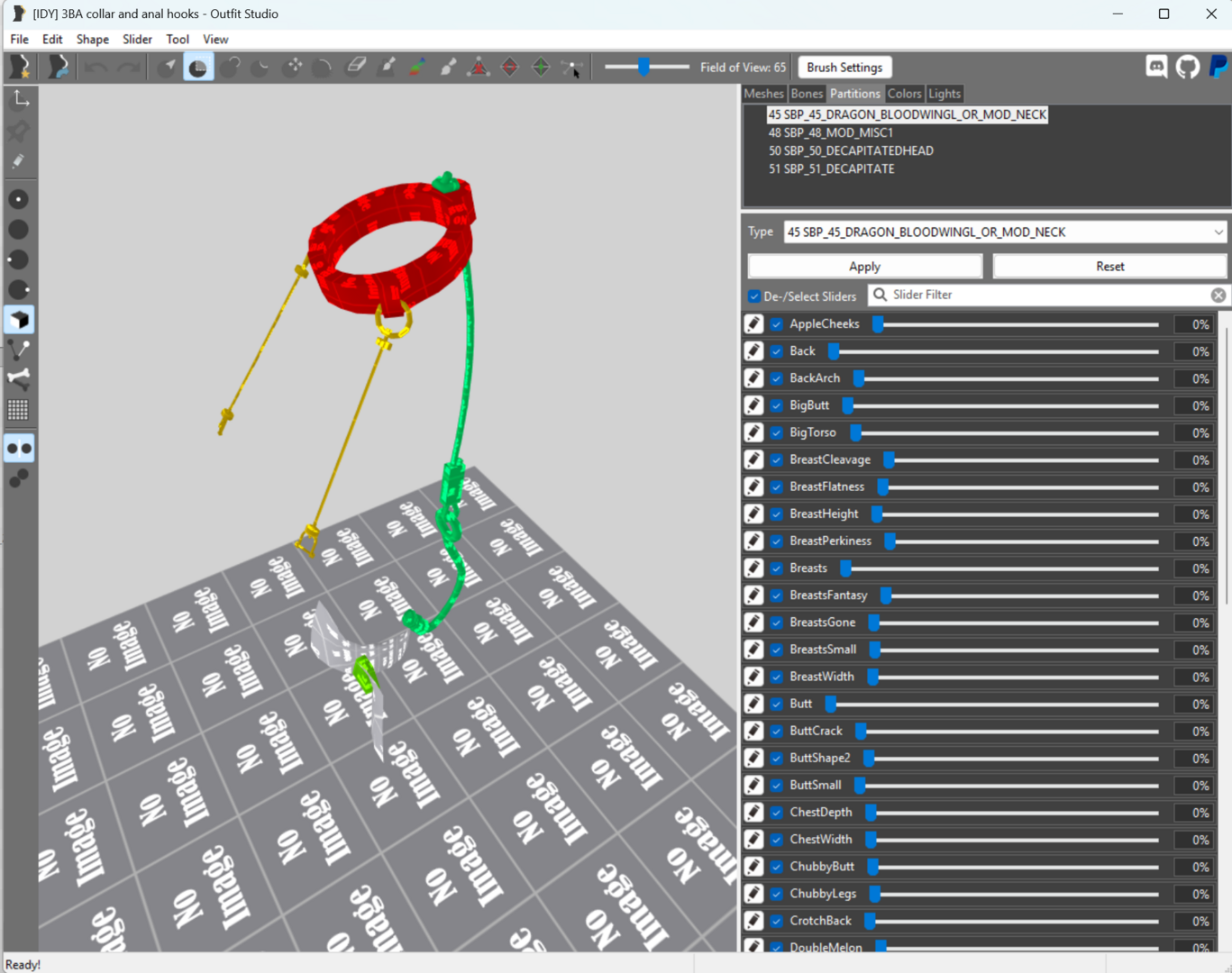This screenshot has height=973, width=1232.
Task: Uncheck the BreastCleavage slider checkbox
Action: [777, 459]
